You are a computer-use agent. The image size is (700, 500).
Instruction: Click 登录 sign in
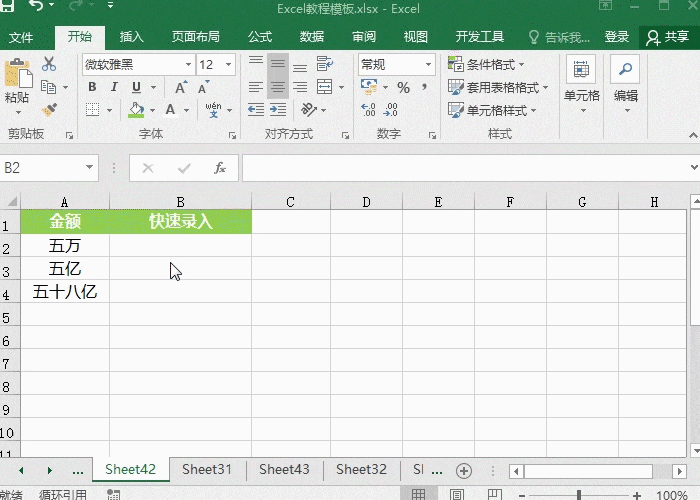(617, 37)
